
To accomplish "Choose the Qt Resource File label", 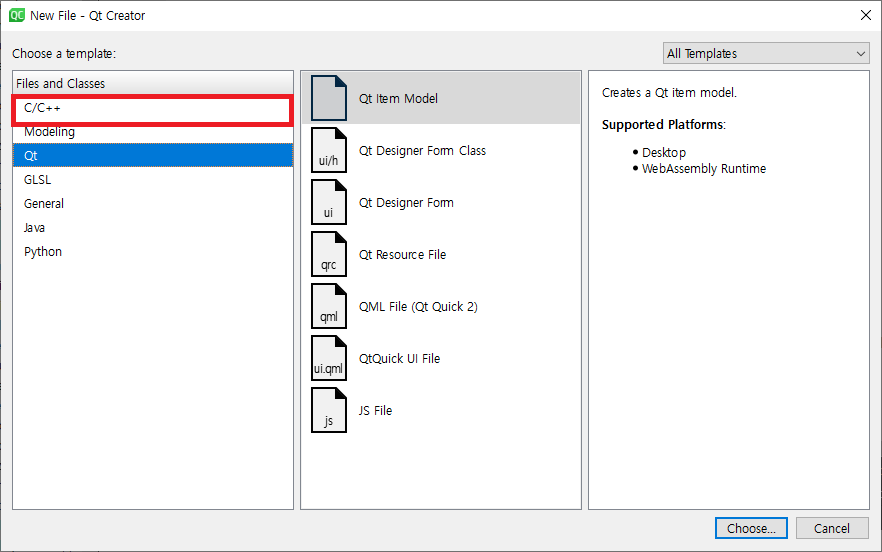I will 403,255.
